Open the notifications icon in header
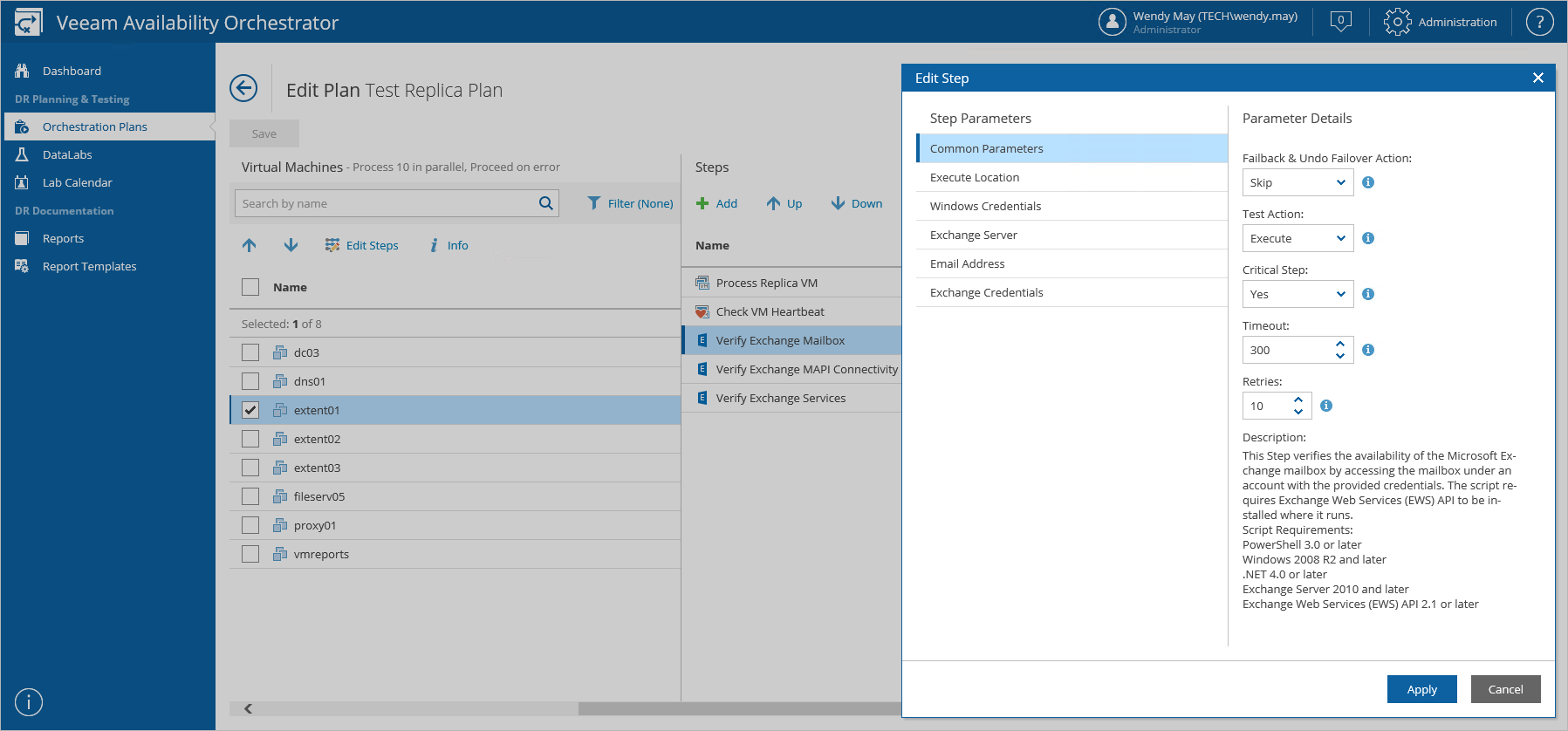1568x731 pixels. [1340, 22]
